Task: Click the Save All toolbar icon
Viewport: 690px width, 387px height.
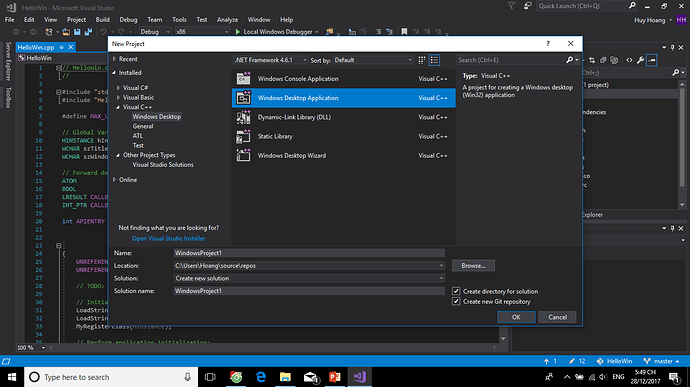Action: (x=88, y=32)
